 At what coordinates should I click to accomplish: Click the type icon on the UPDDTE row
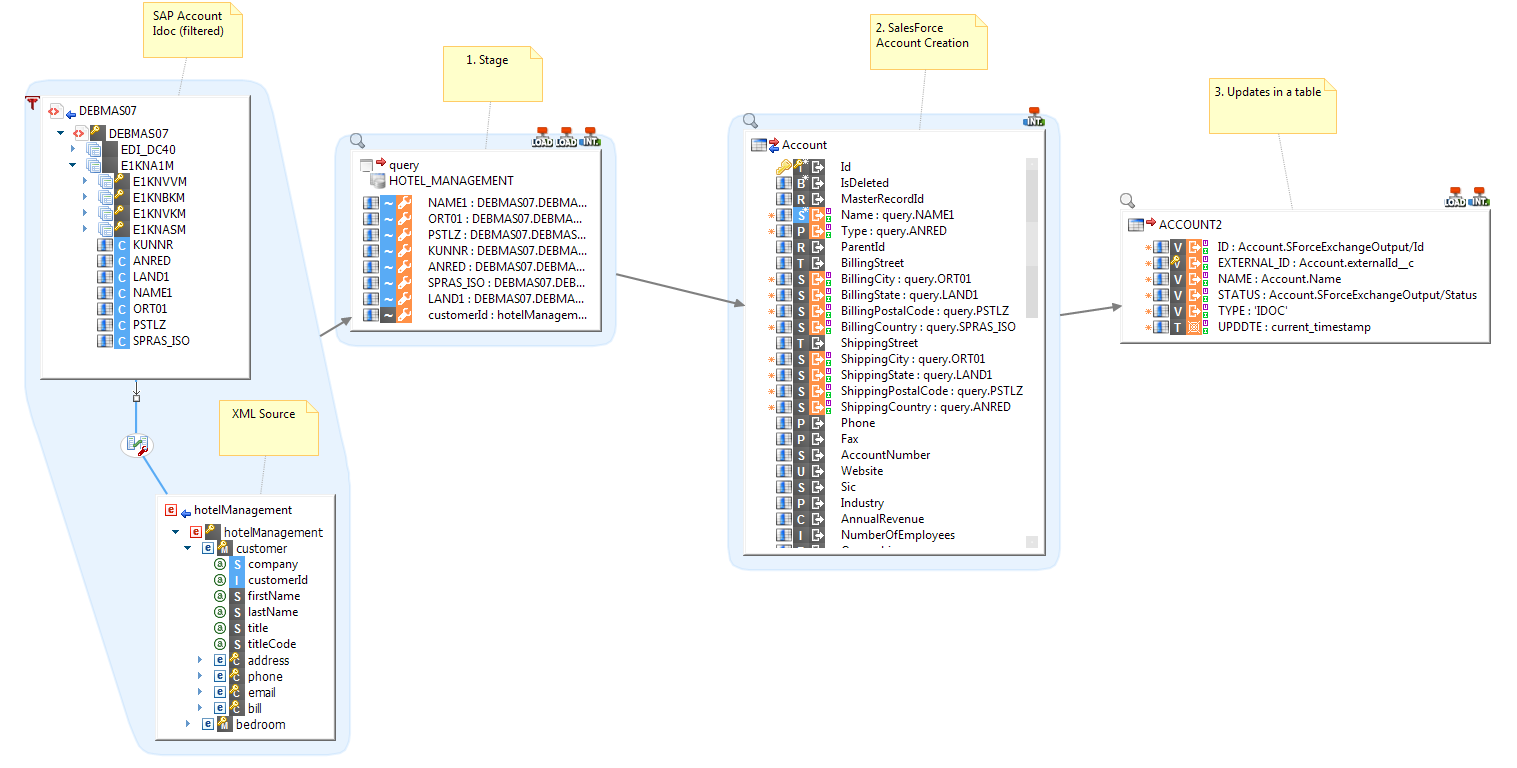(1178, 327)
